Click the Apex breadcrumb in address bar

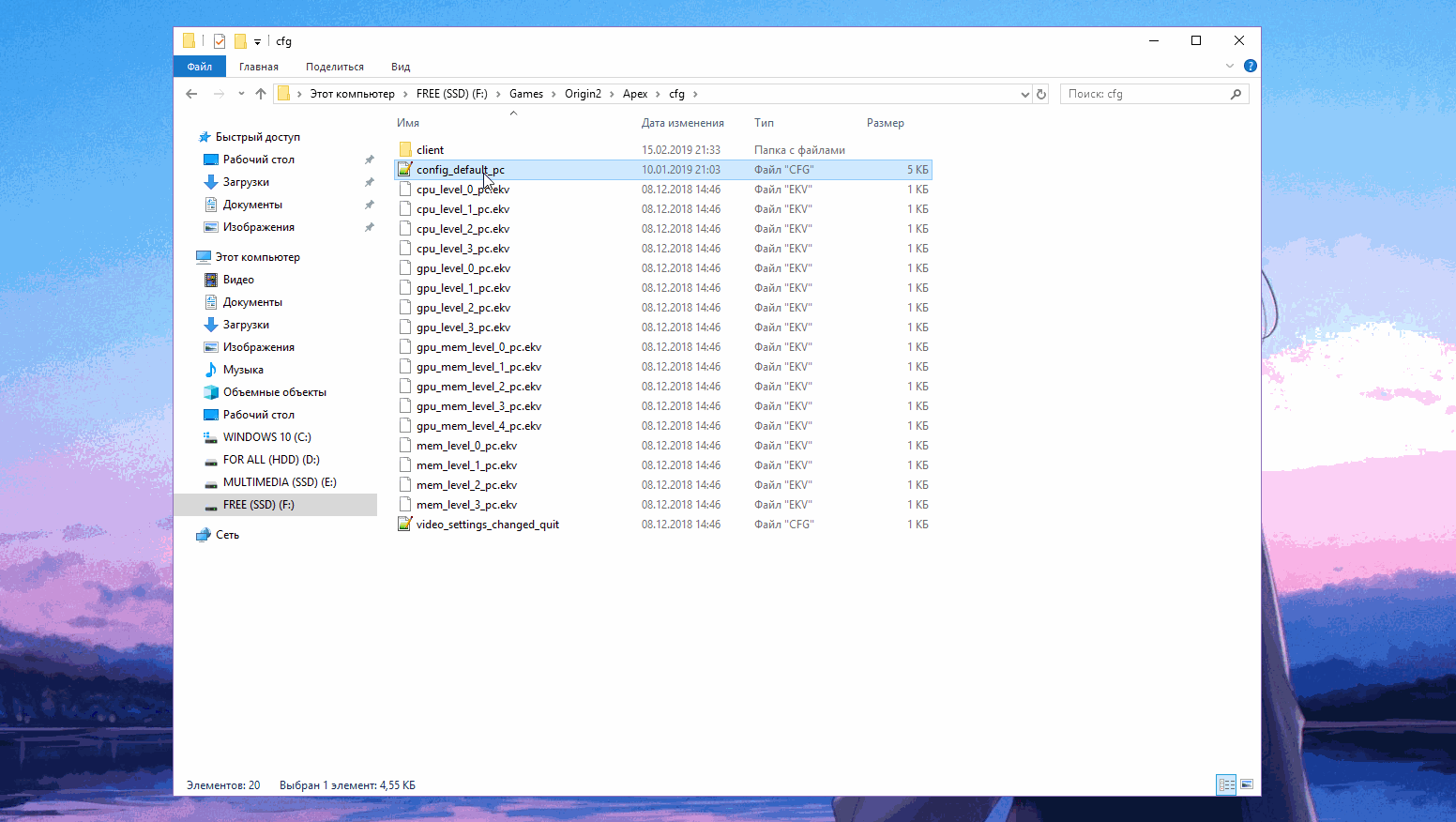pos(635,94)
